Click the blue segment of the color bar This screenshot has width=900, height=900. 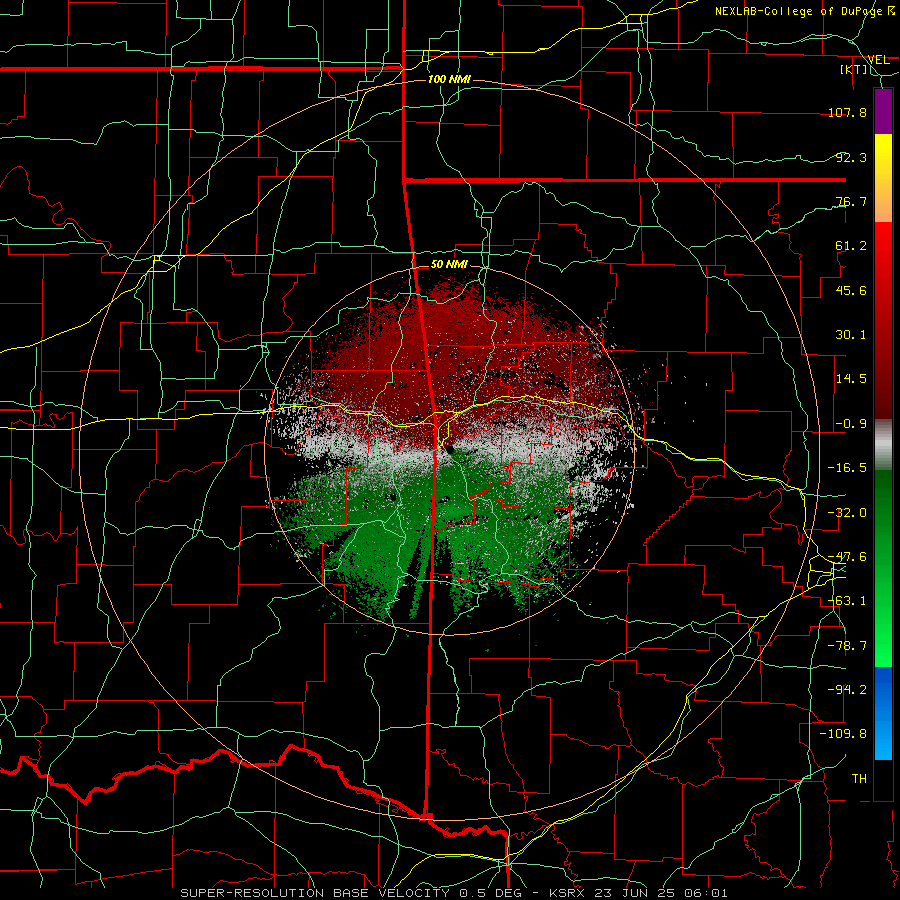883,713
